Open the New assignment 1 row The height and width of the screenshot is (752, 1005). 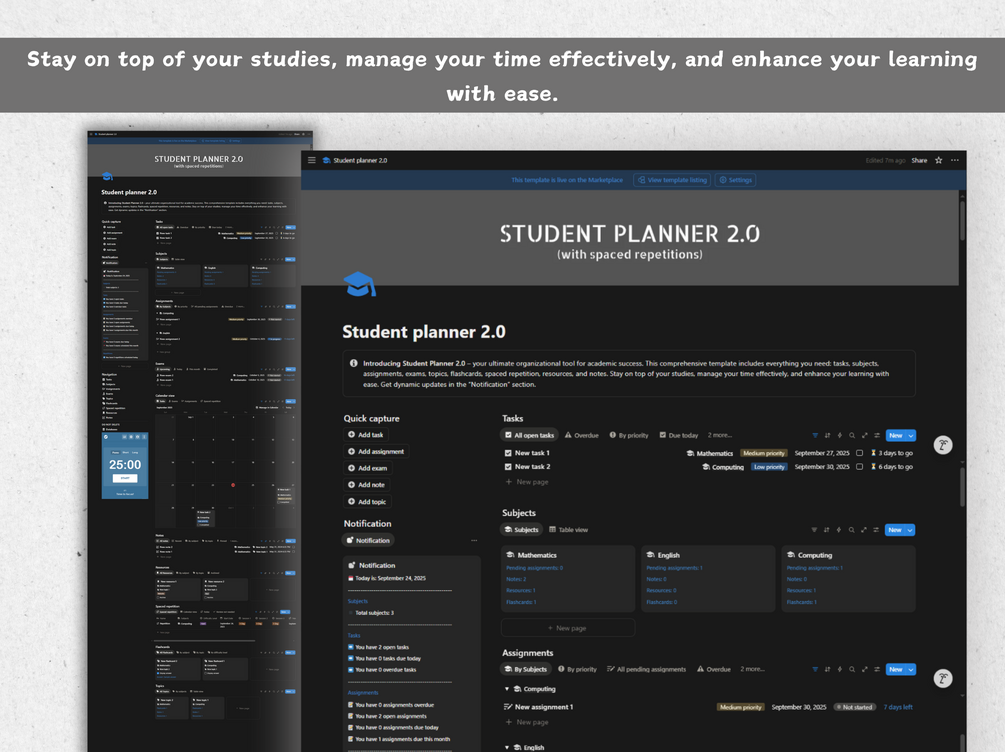[708, 707]
